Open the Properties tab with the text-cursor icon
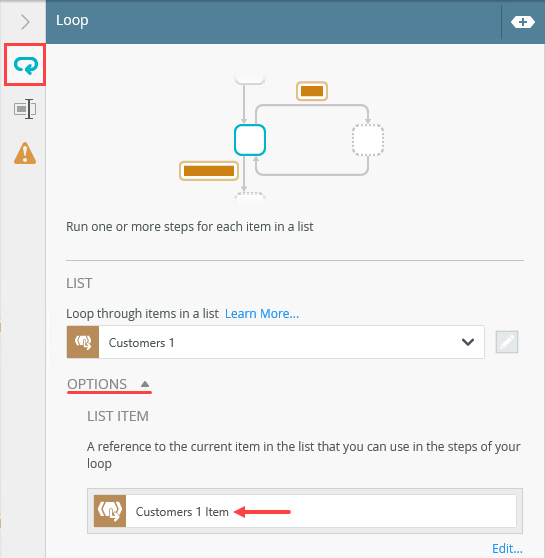The width and height of the screenshot is (545, 558). tap(25, 109)
